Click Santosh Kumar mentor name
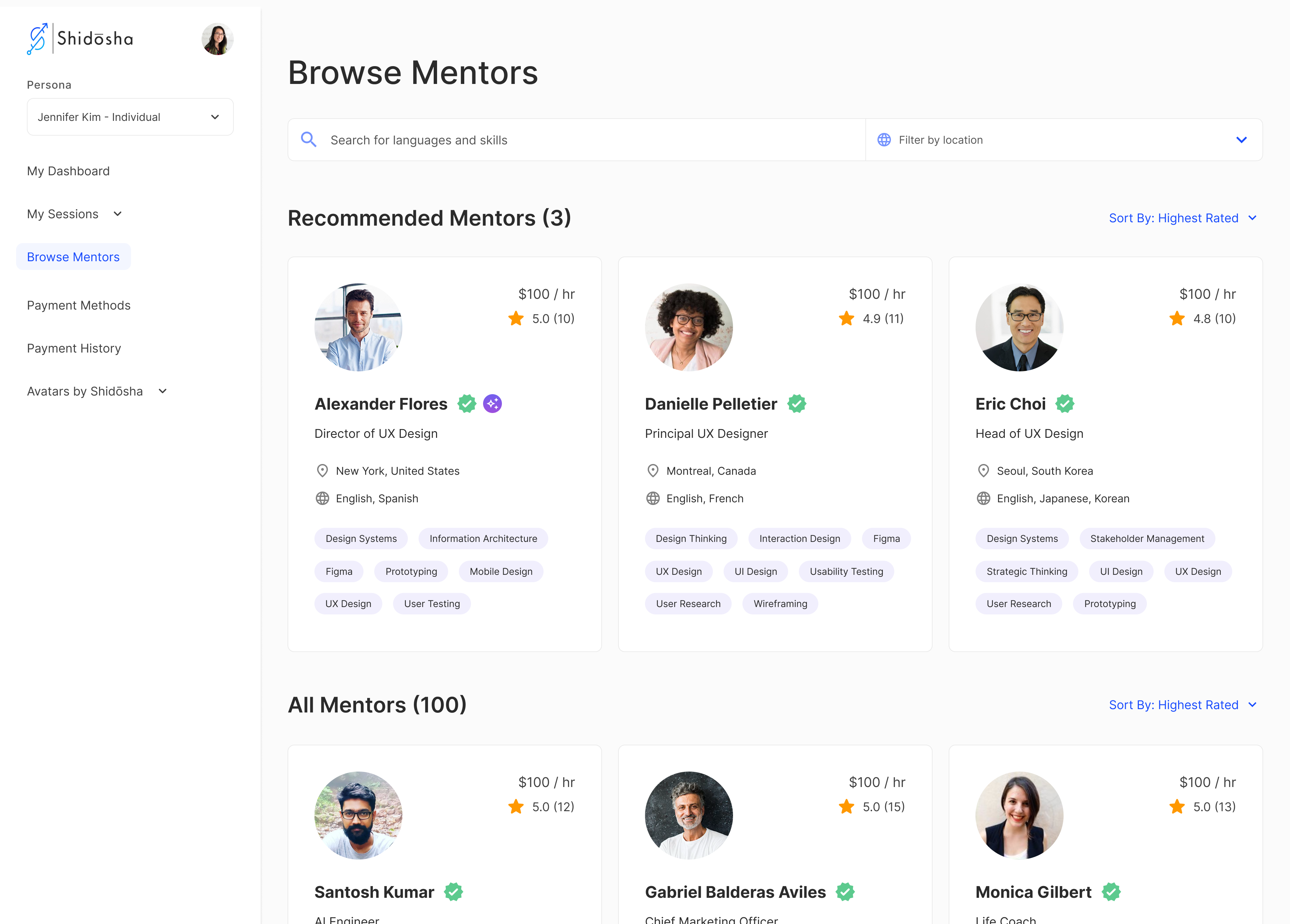 374,892
